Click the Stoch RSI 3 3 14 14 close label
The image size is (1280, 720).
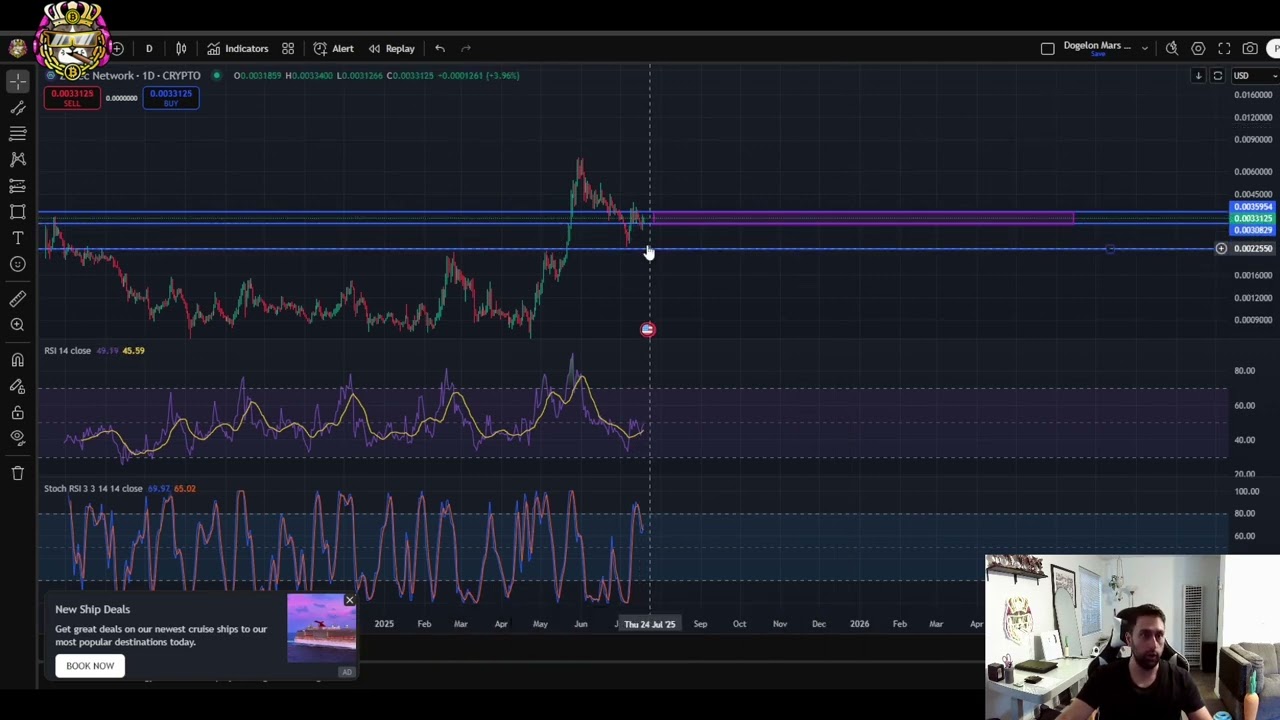93,489
